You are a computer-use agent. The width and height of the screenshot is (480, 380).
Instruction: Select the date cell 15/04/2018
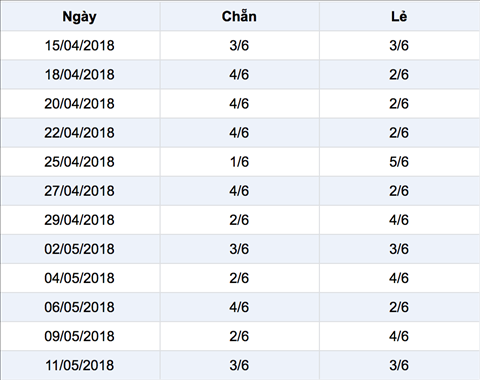coord(79,45)
